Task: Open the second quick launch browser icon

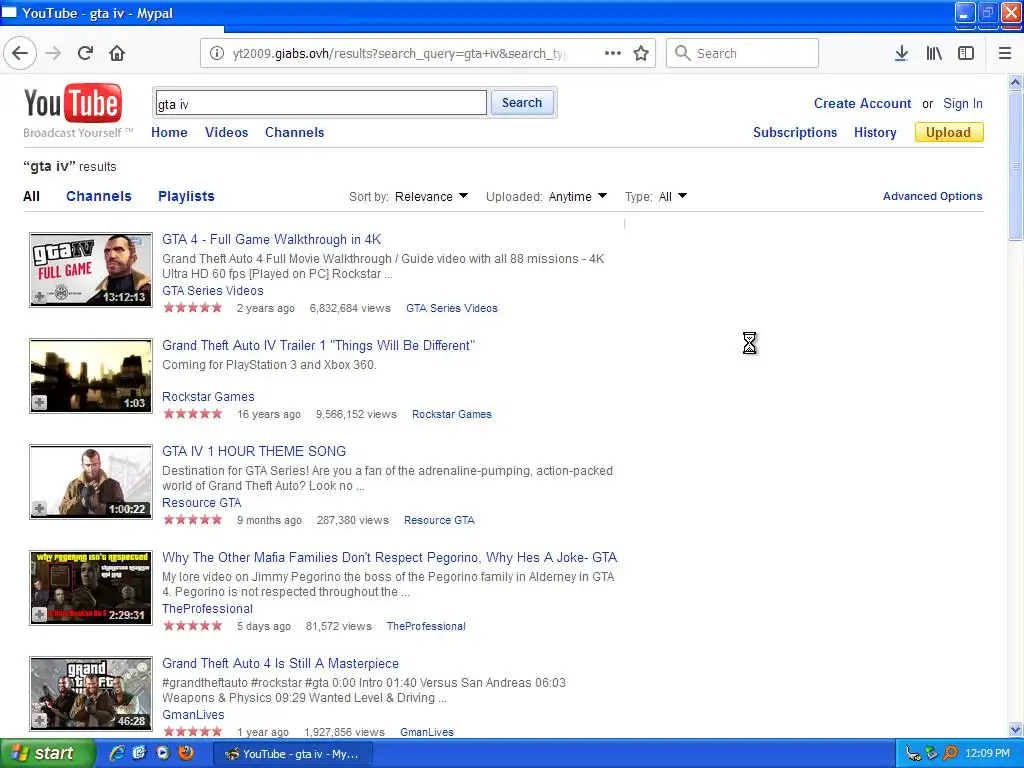Action: tap(139, 753)
